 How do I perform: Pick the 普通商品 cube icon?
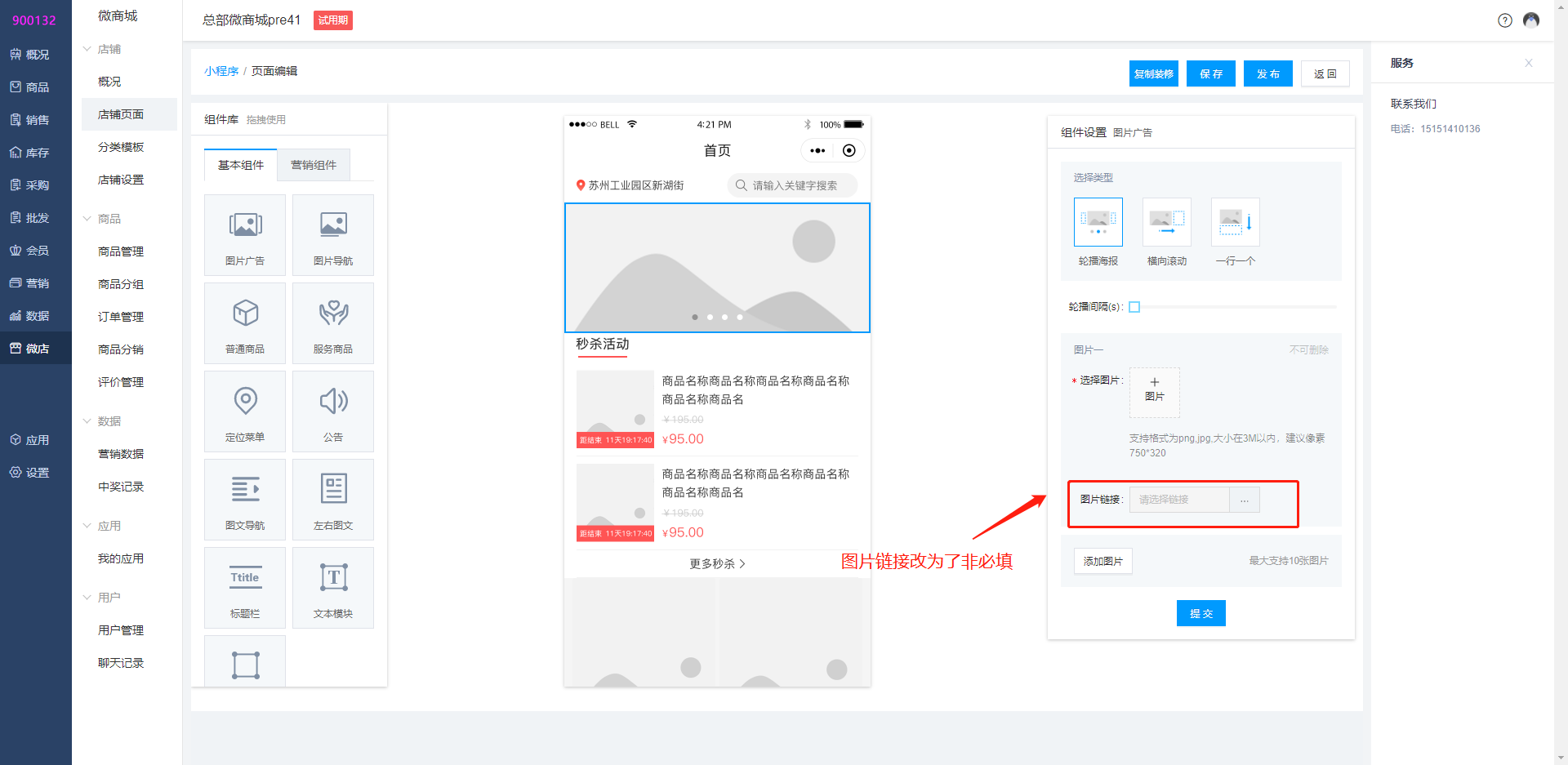click(245, 313)
